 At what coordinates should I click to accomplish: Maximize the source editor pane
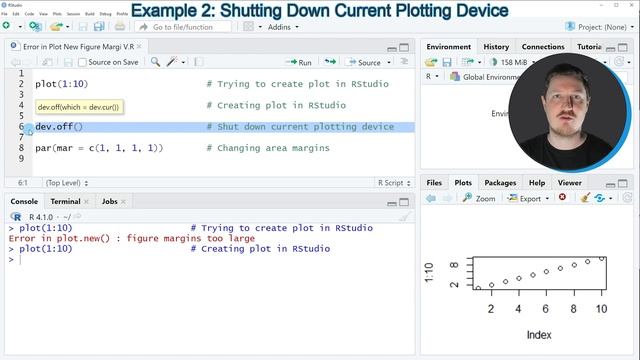[x=404, y=48]
